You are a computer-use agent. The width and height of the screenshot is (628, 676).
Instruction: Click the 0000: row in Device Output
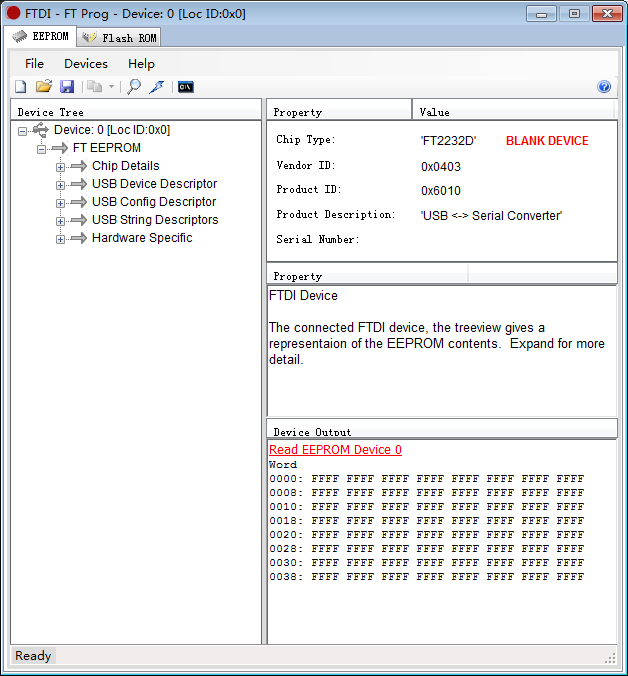(x=426, y=479)
